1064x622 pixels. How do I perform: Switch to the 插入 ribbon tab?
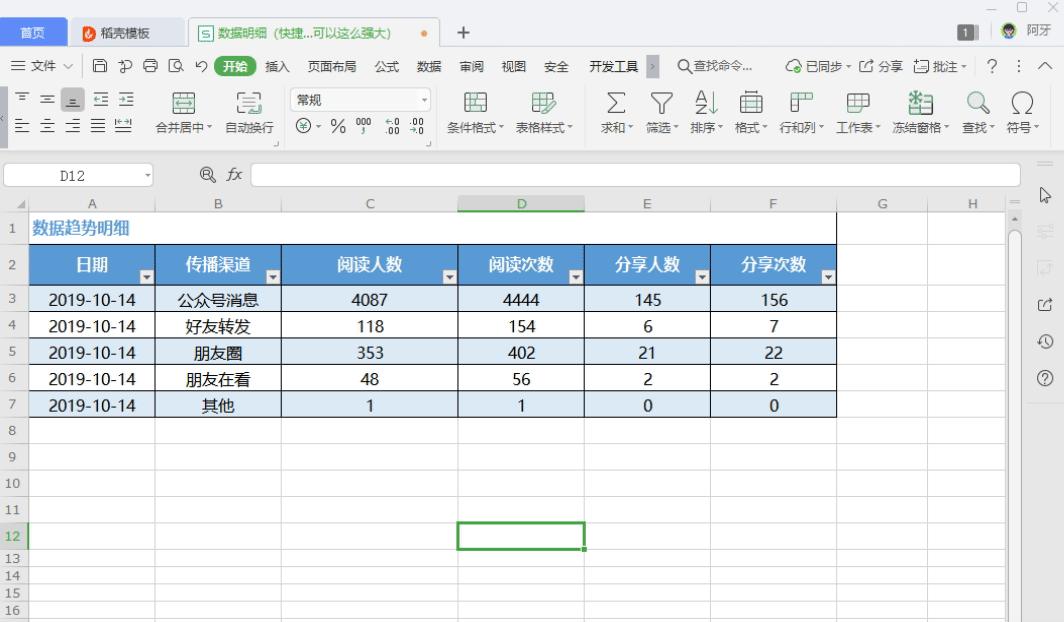click(275, 66)
